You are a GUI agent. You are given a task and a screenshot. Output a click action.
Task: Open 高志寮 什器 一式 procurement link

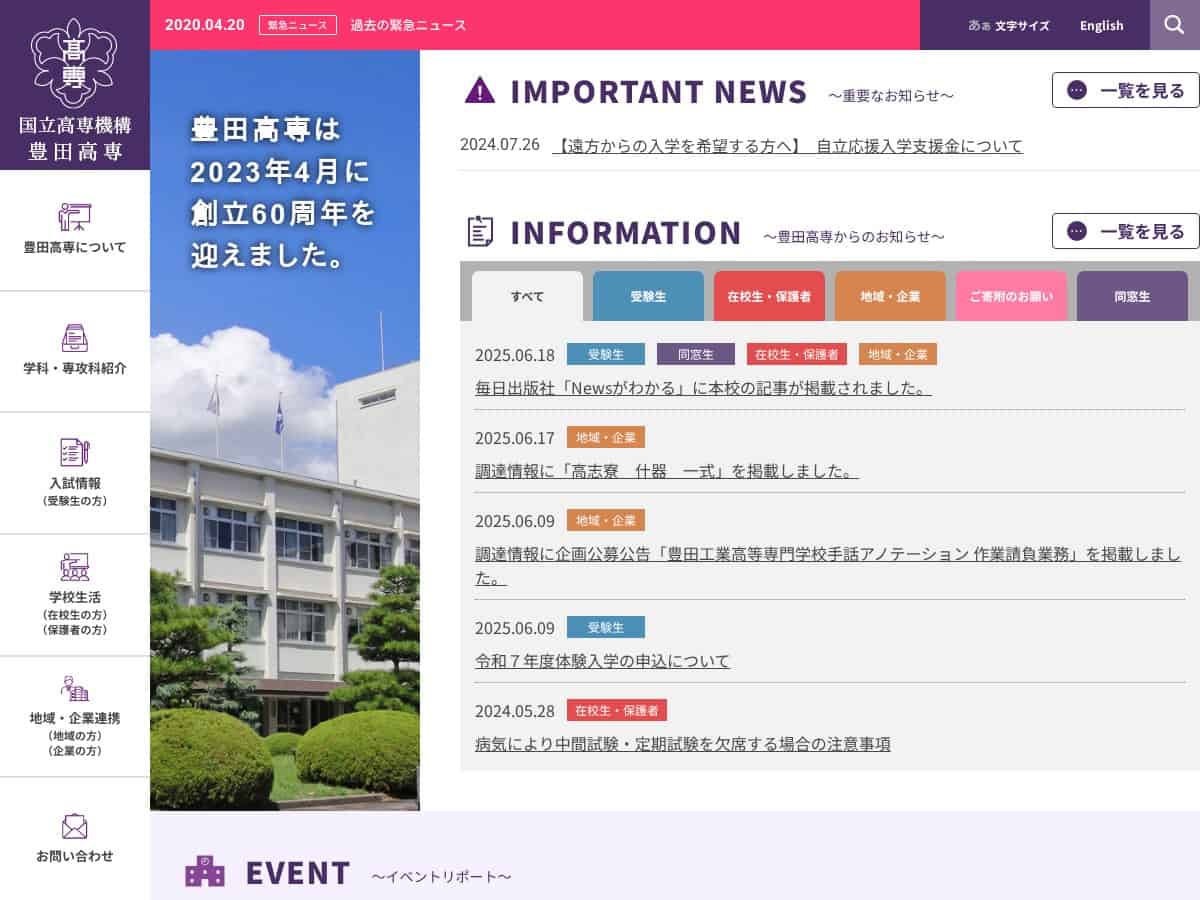pyautogui.click(x=667, y=470)
